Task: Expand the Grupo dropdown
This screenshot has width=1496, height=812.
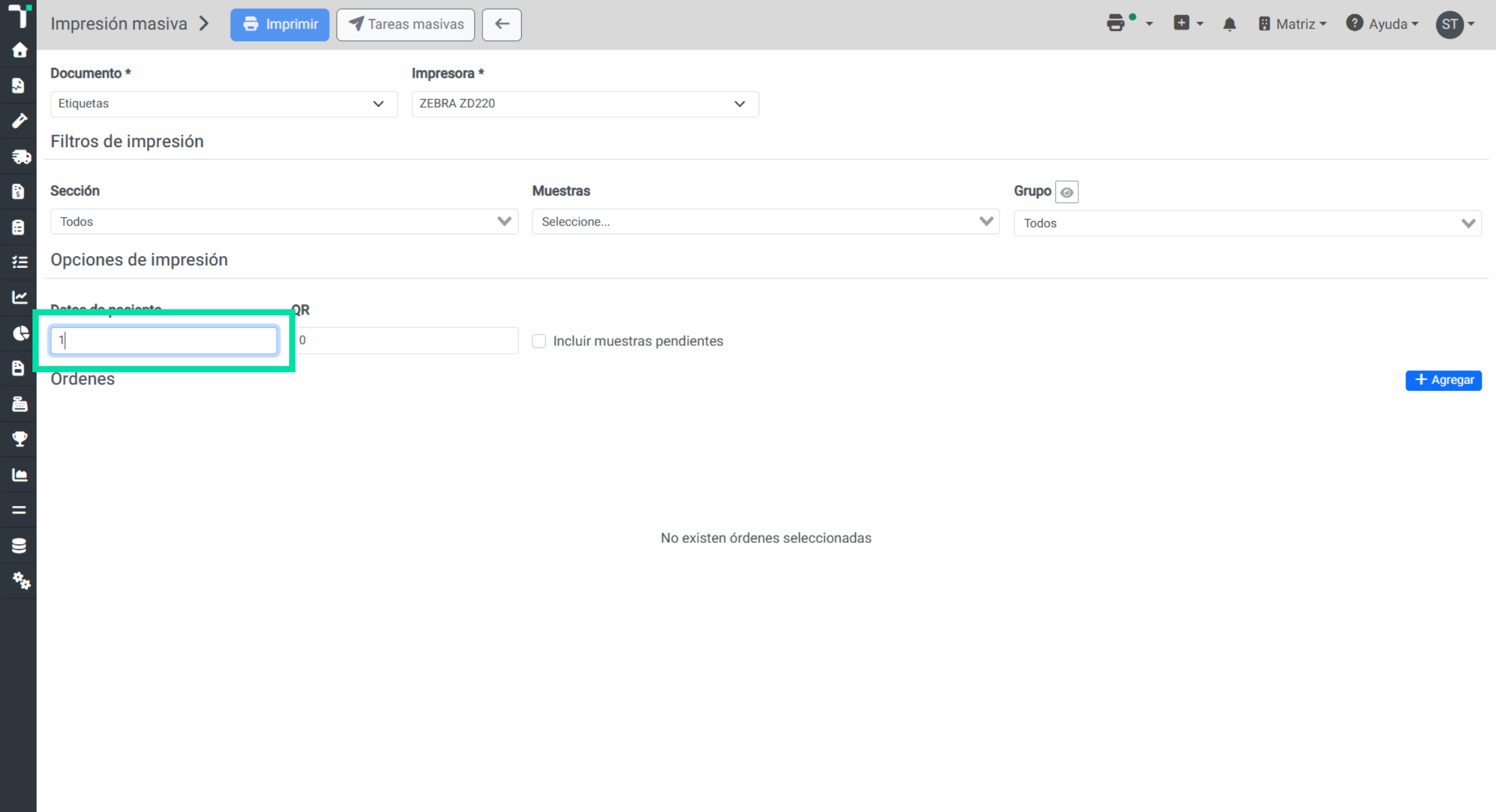Action: pyautogui.click(x=1248, y=223)
